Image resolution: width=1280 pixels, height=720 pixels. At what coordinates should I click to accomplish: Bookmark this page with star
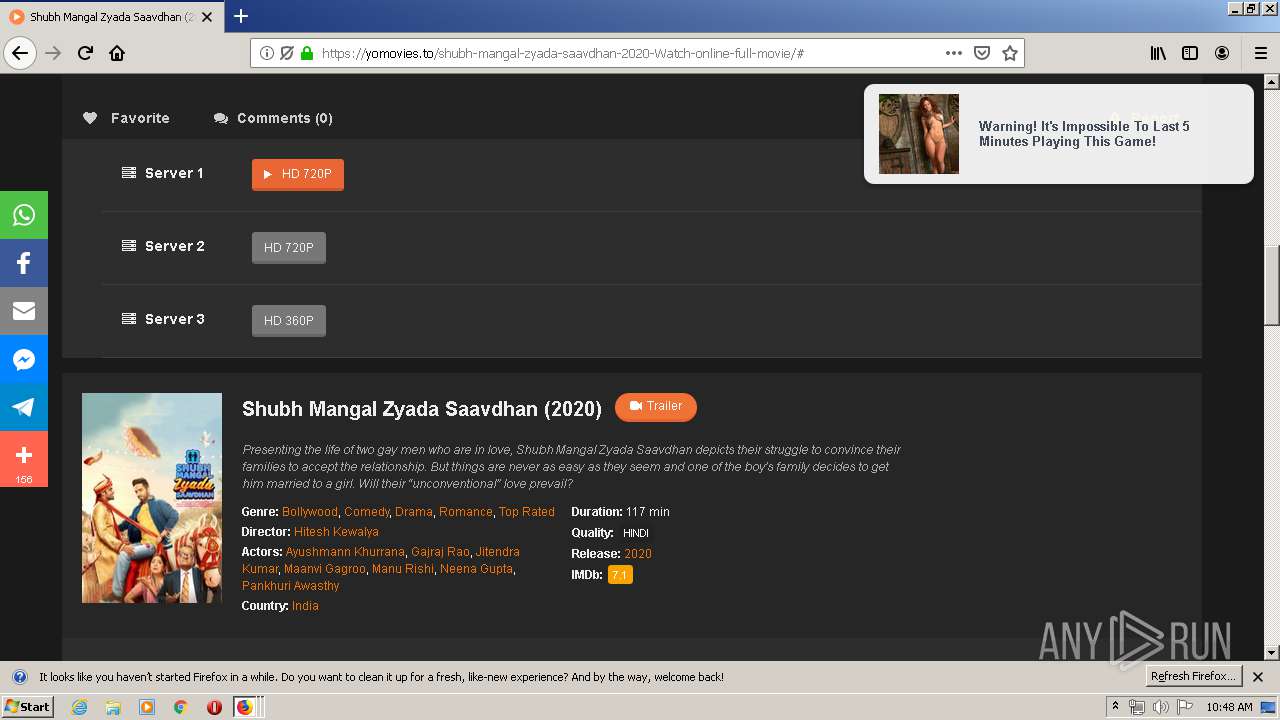pyautogui.click(x=1010, y=53)
